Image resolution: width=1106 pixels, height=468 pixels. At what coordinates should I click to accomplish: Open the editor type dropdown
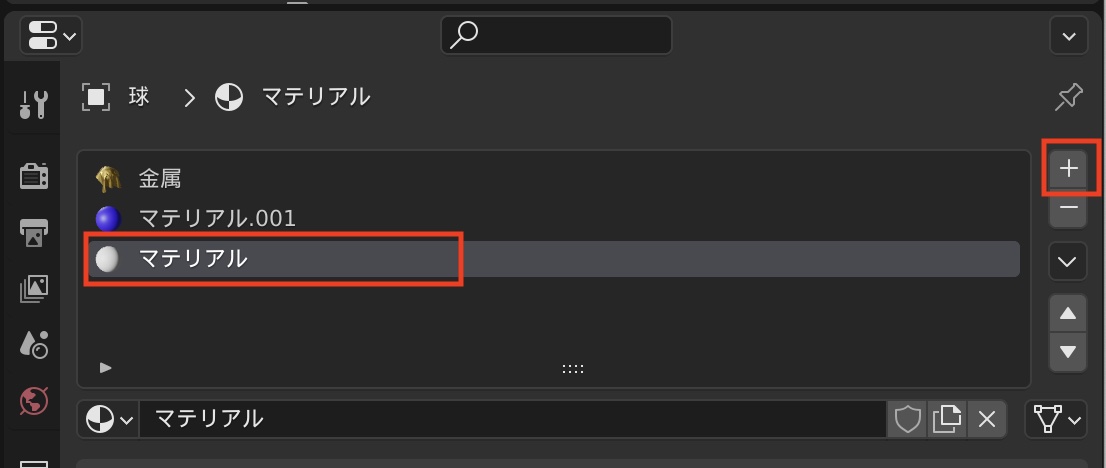(50, 37)
